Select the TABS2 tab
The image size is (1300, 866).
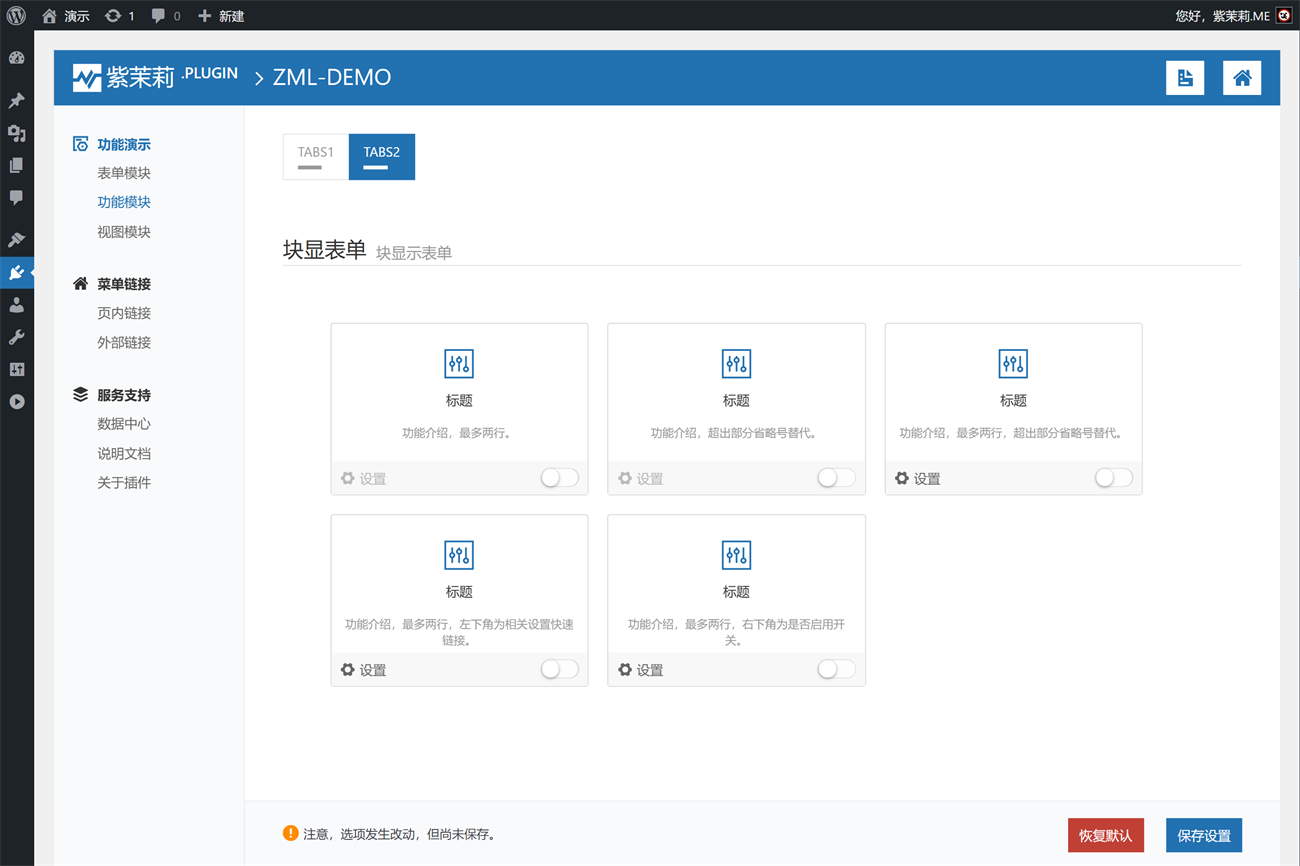tap(382, 157)
